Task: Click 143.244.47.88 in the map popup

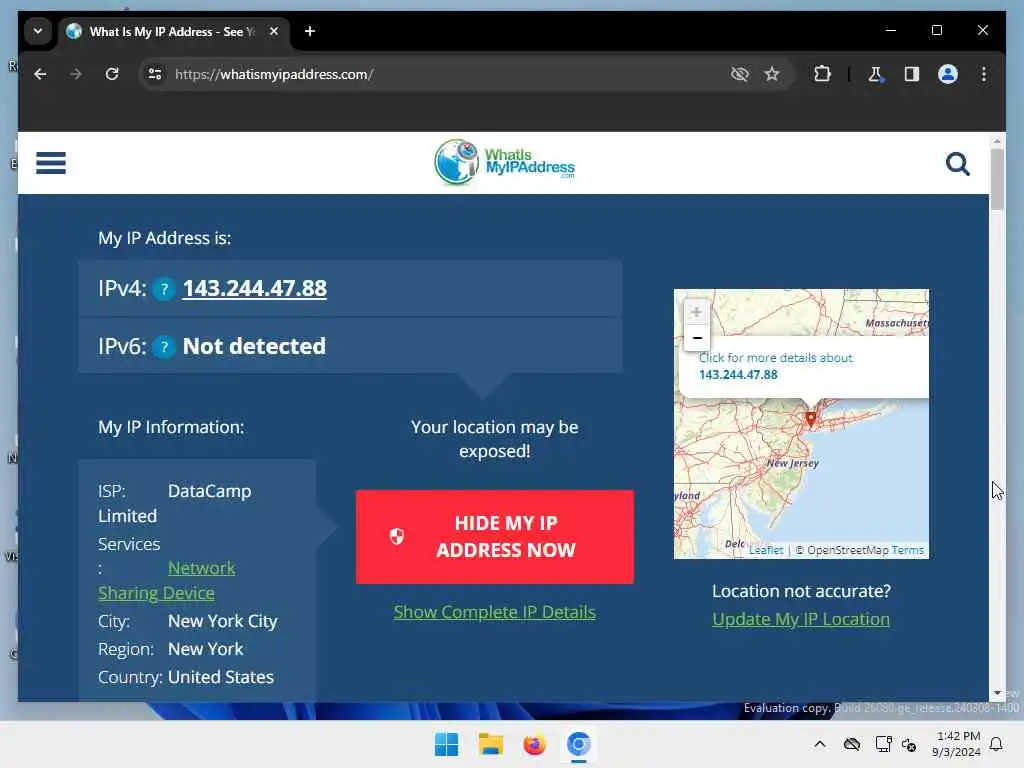Action: click(738, 375)
